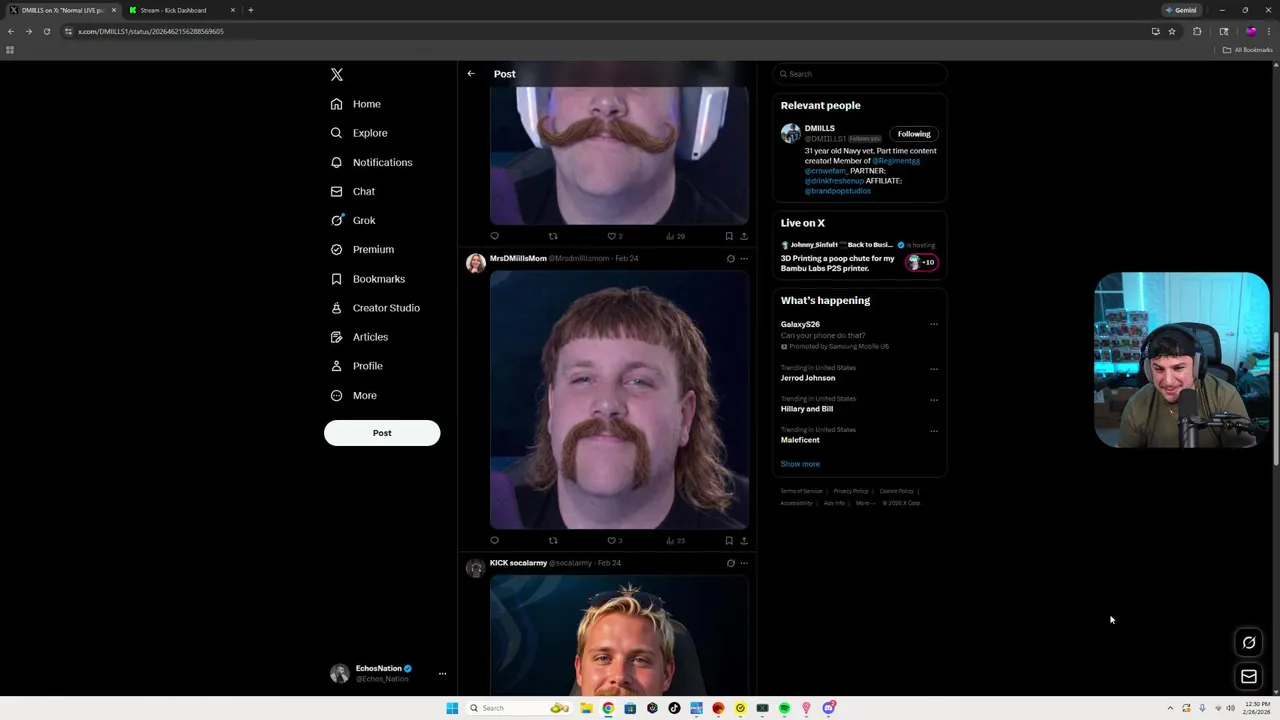Click the X logo in sidebar
1280x720 pixels.
click(x=337, y=75)
